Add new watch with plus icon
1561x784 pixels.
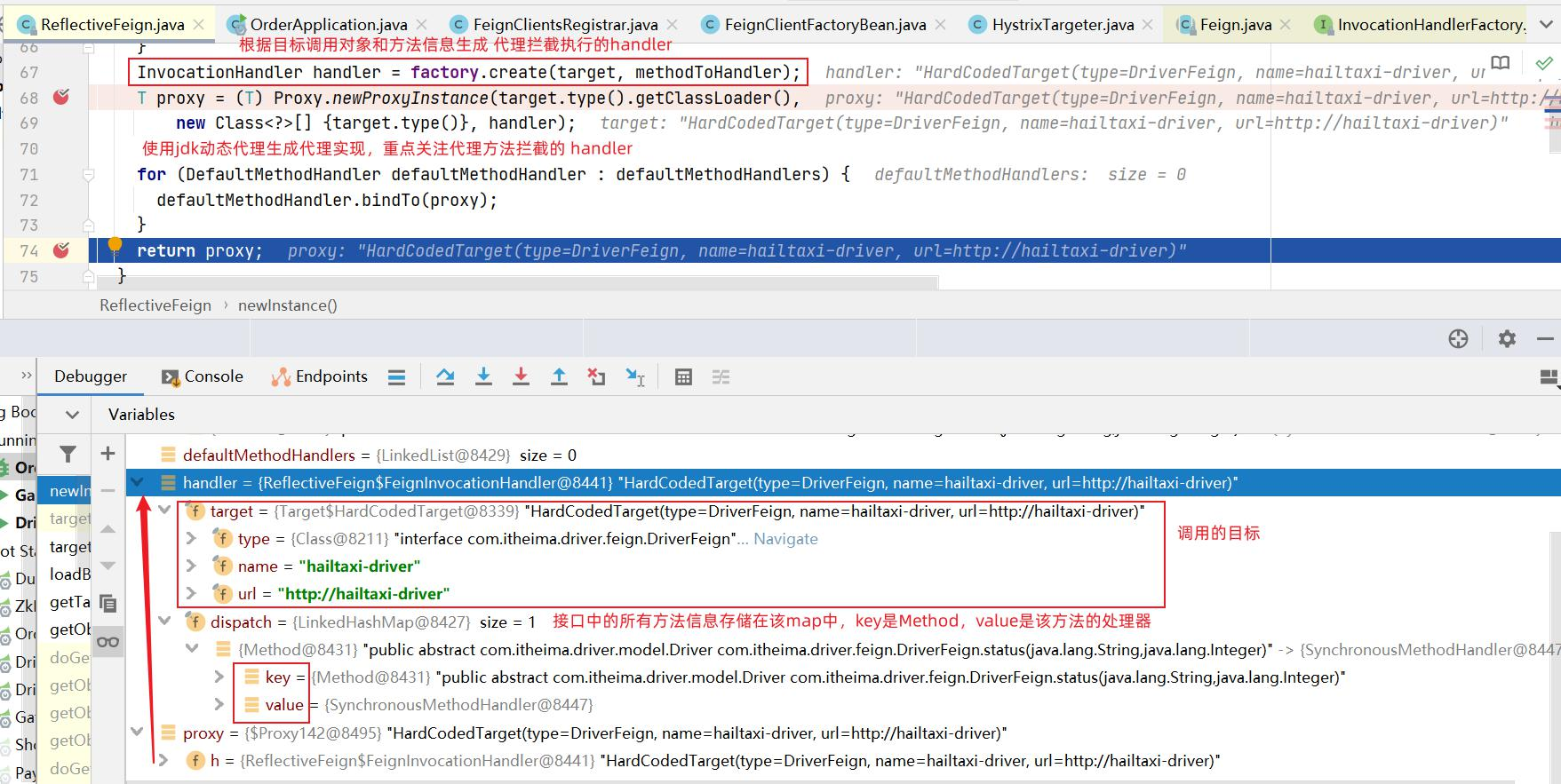pos(108,454)
